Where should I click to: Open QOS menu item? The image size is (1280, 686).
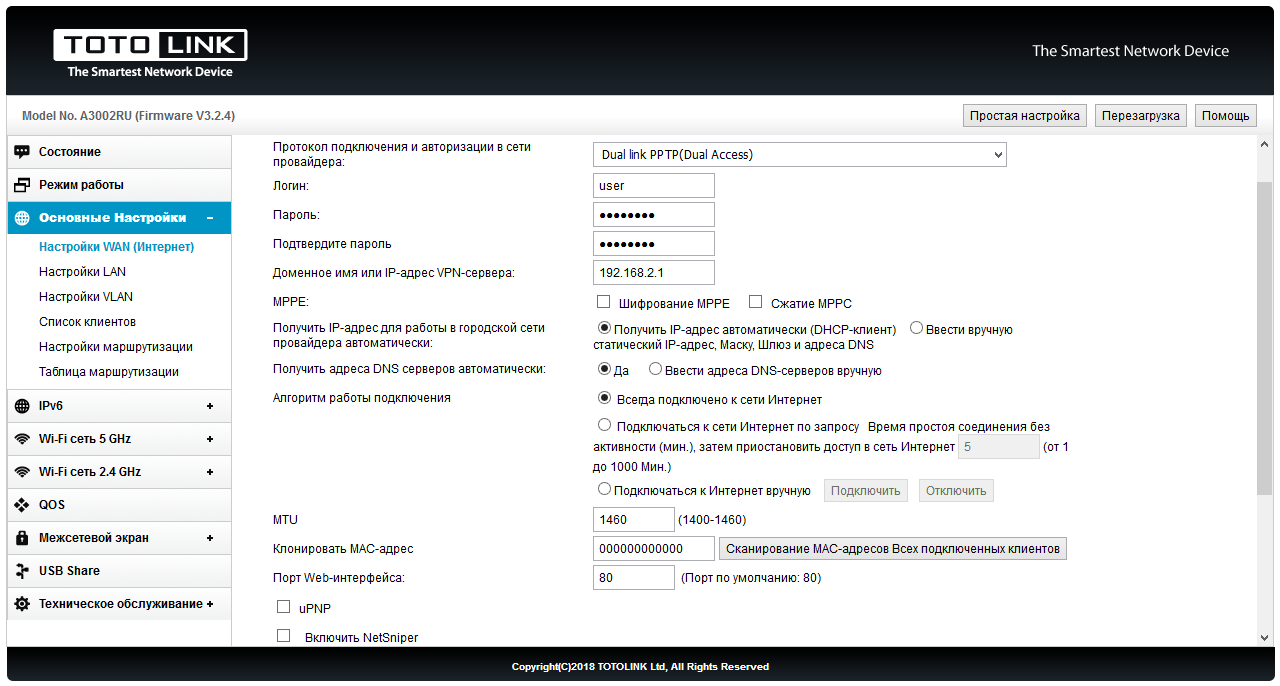pyautogui.click(x=119, y=505)
